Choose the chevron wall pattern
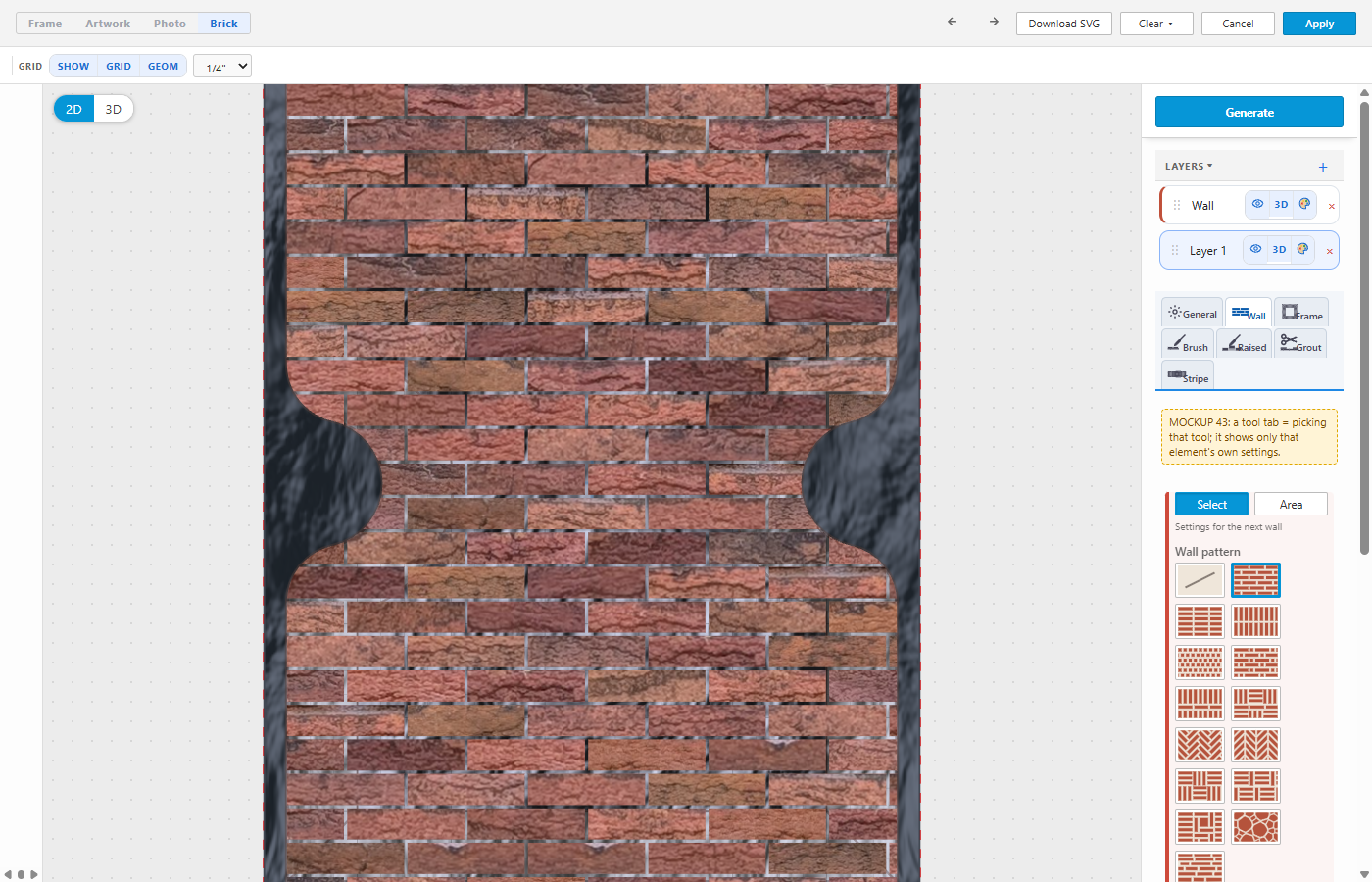Viewport: 1372px width, 882px height. pos(1255,745)
